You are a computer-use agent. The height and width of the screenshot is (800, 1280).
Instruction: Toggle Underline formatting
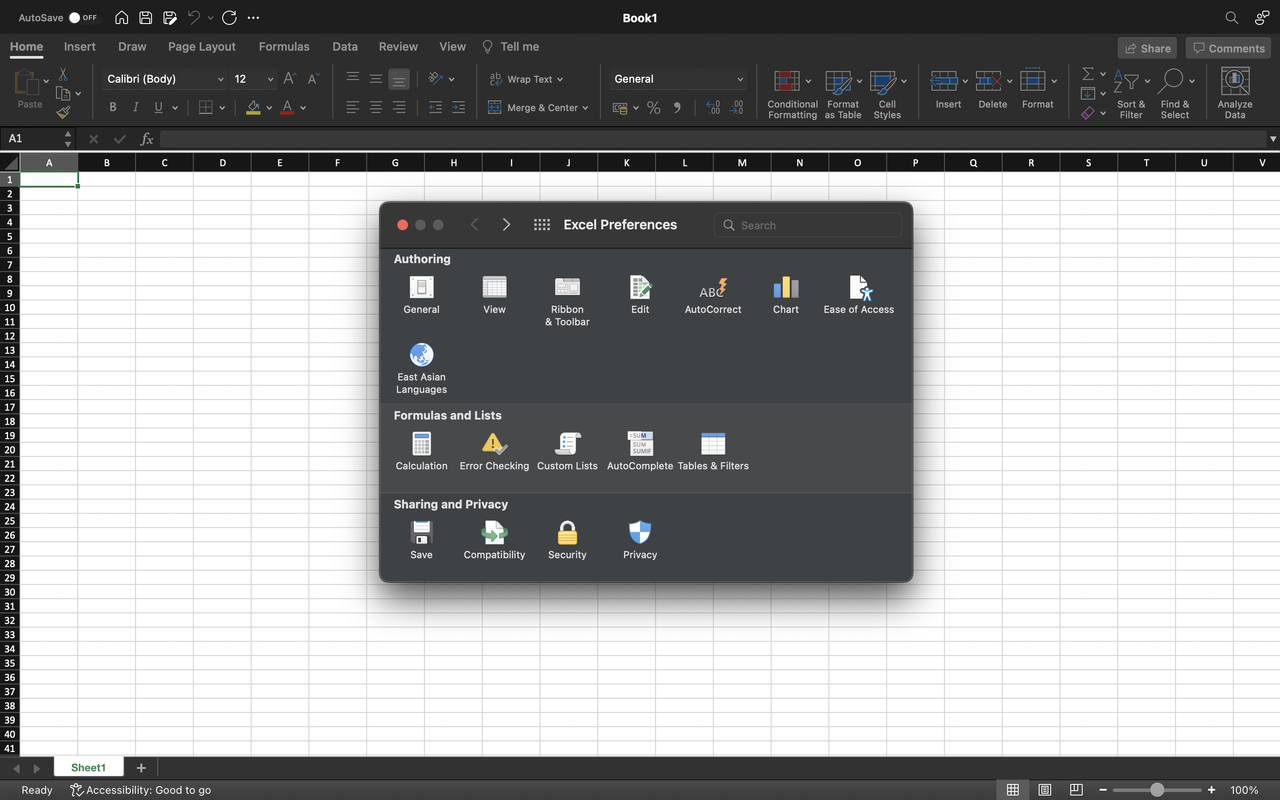click(x=158, y=107)
